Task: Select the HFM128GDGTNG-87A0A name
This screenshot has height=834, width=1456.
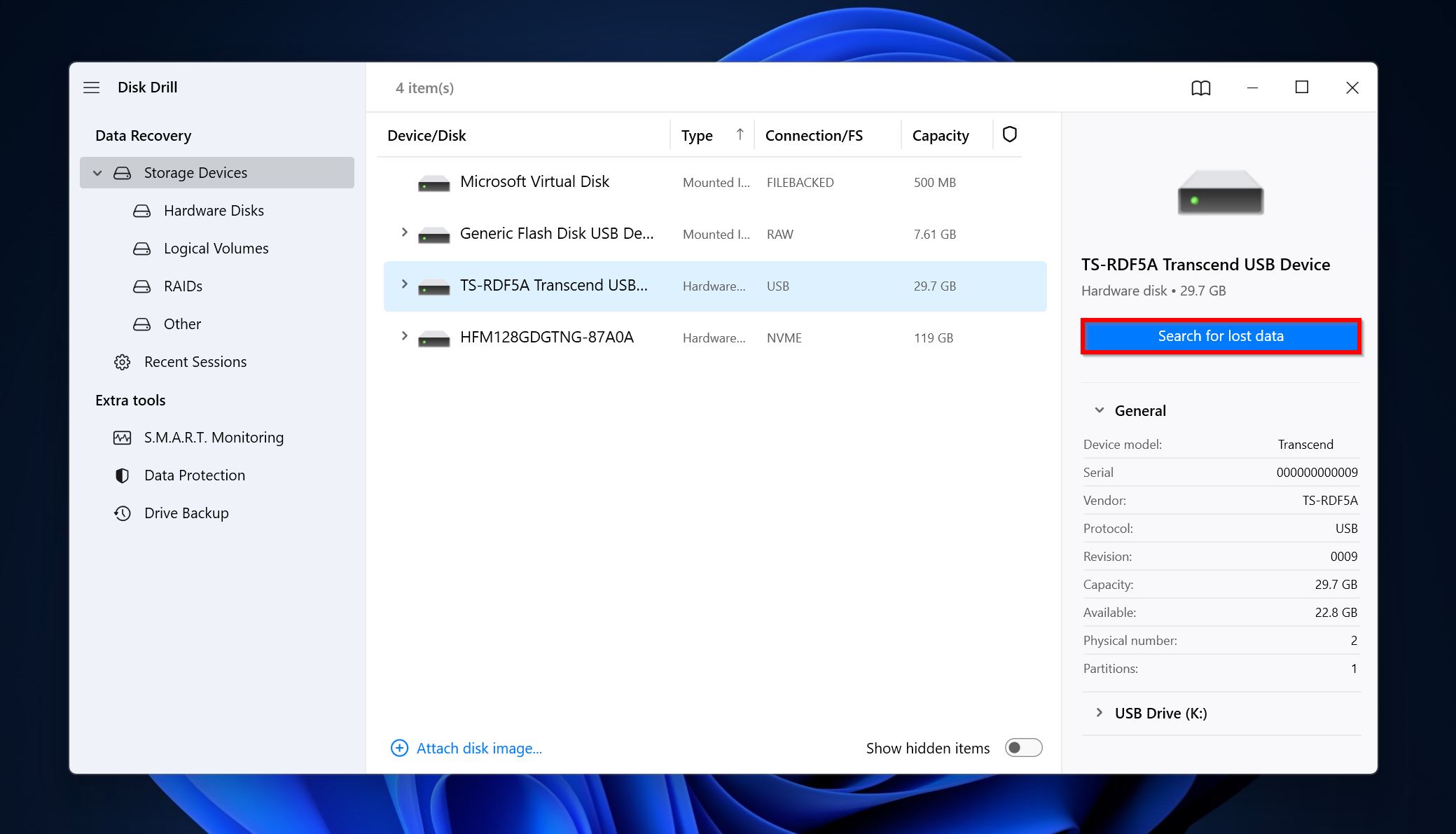Action: click(546, 338)
